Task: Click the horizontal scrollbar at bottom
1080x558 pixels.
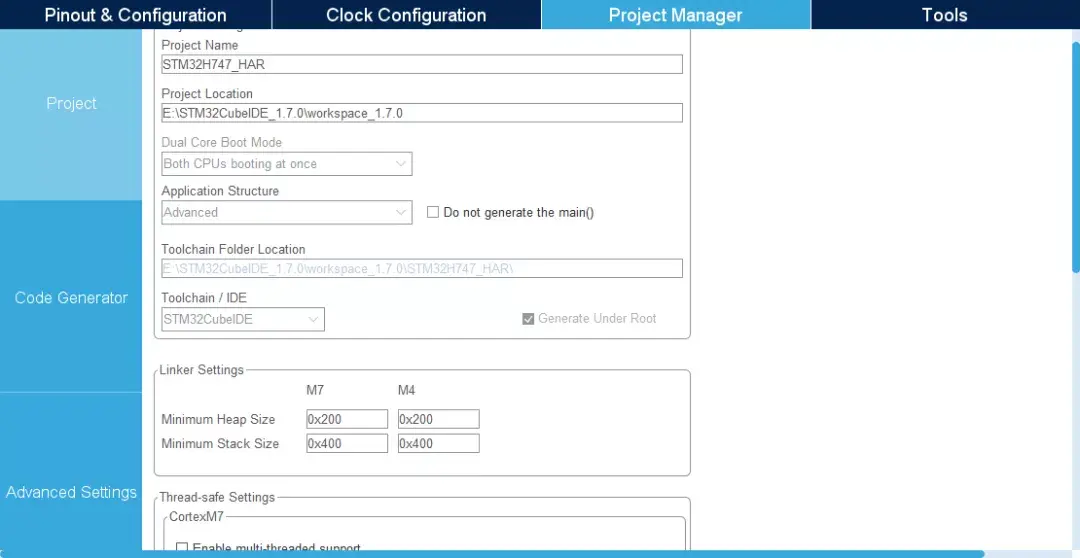Action: pos(492,554)
